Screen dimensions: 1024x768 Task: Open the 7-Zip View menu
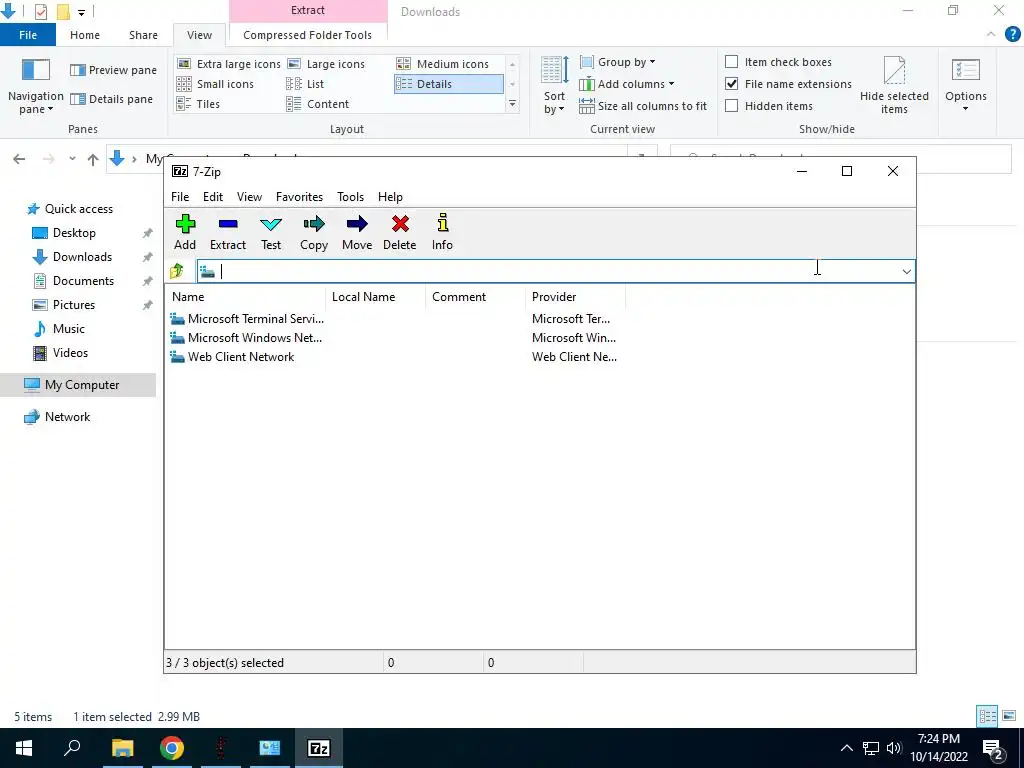pos(249,197)
